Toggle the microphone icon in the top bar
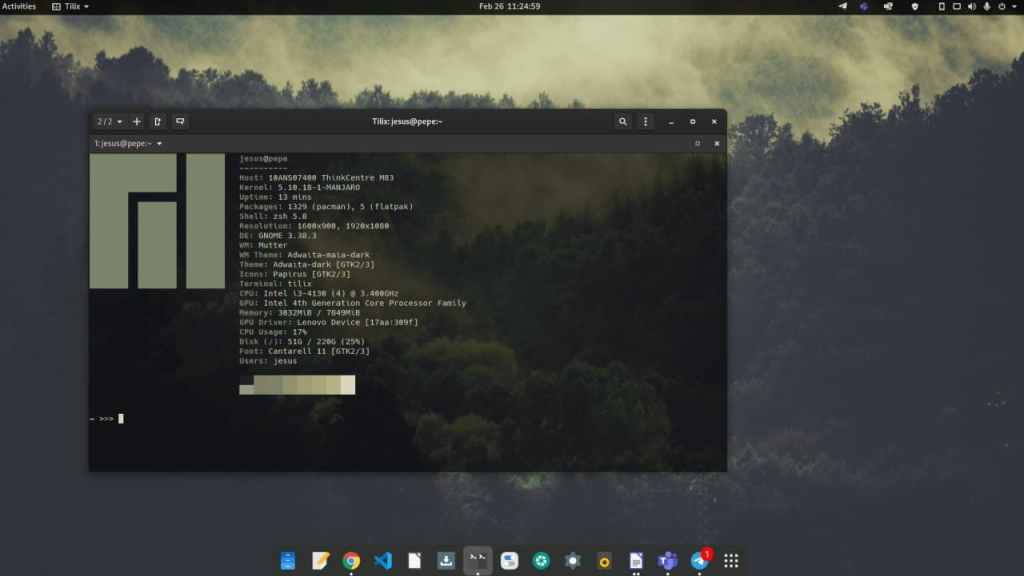The image size is (1024, 576). tap(987, 6)
